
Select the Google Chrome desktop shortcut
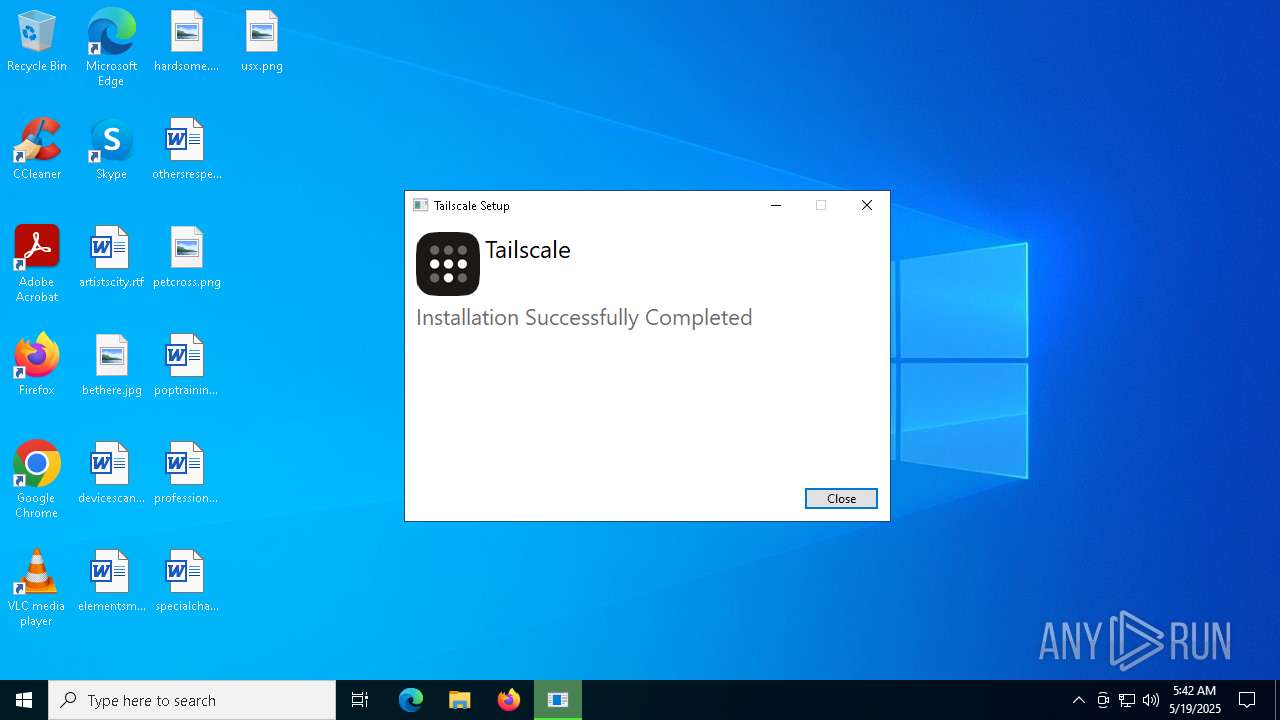pos(37,480)
